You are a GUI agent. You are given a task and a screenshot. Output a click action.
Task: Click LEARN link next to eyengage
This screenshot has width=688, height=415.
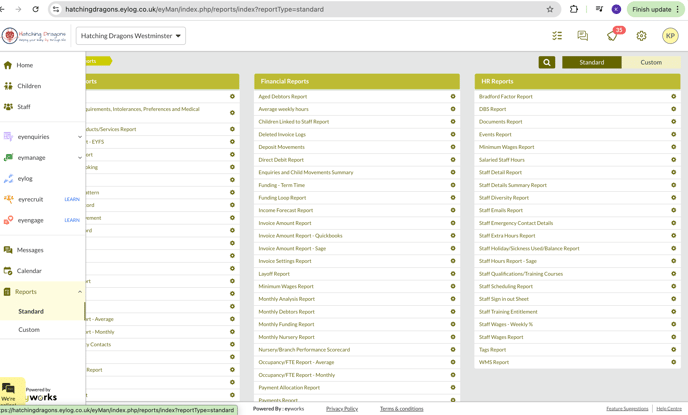point(72,220)
